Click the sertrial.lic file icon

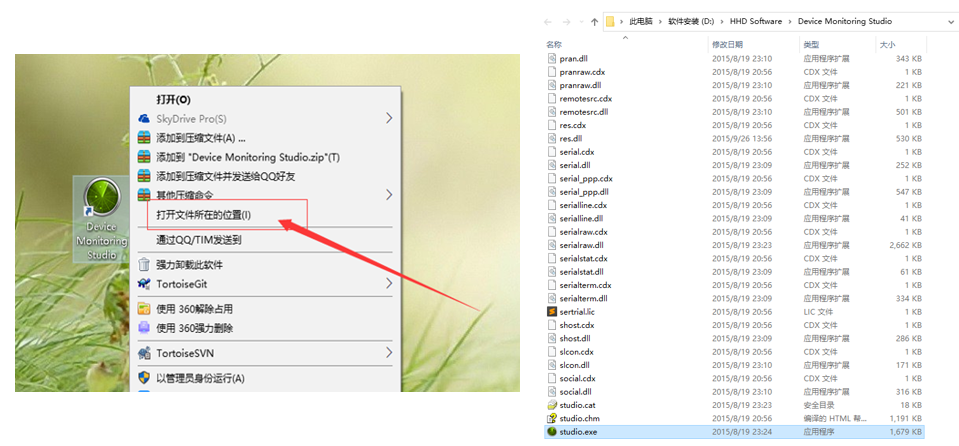point(552,311)
